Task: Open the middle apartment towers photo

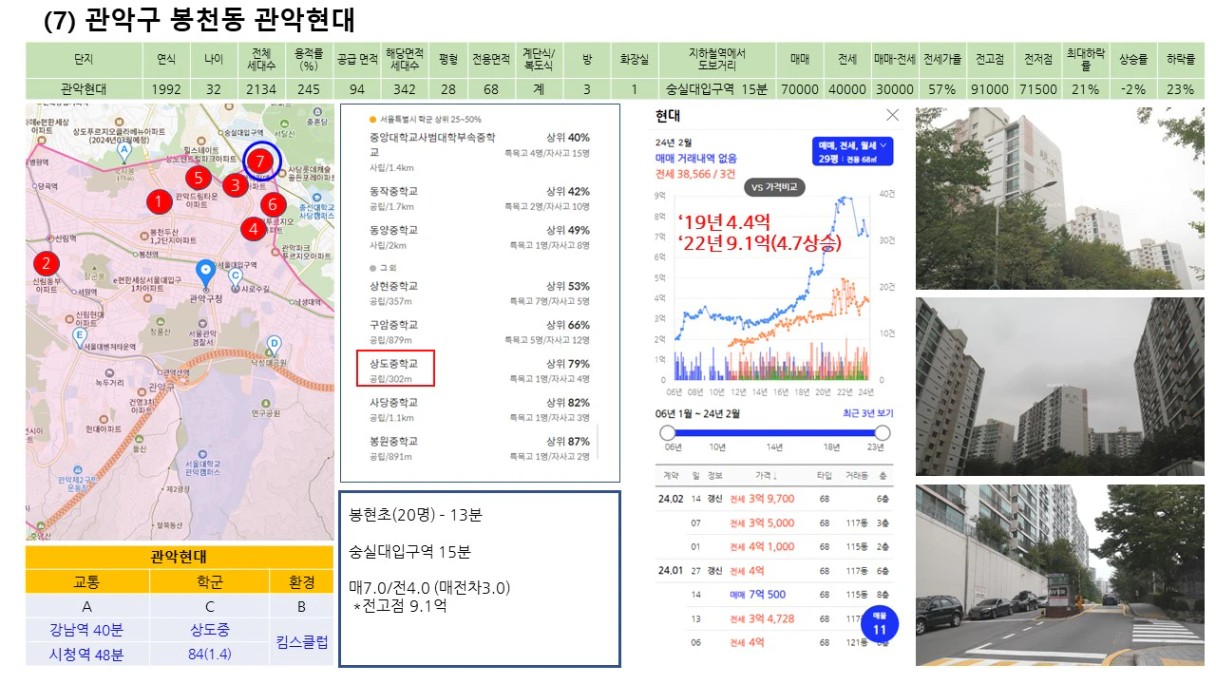Action: 1060,386
